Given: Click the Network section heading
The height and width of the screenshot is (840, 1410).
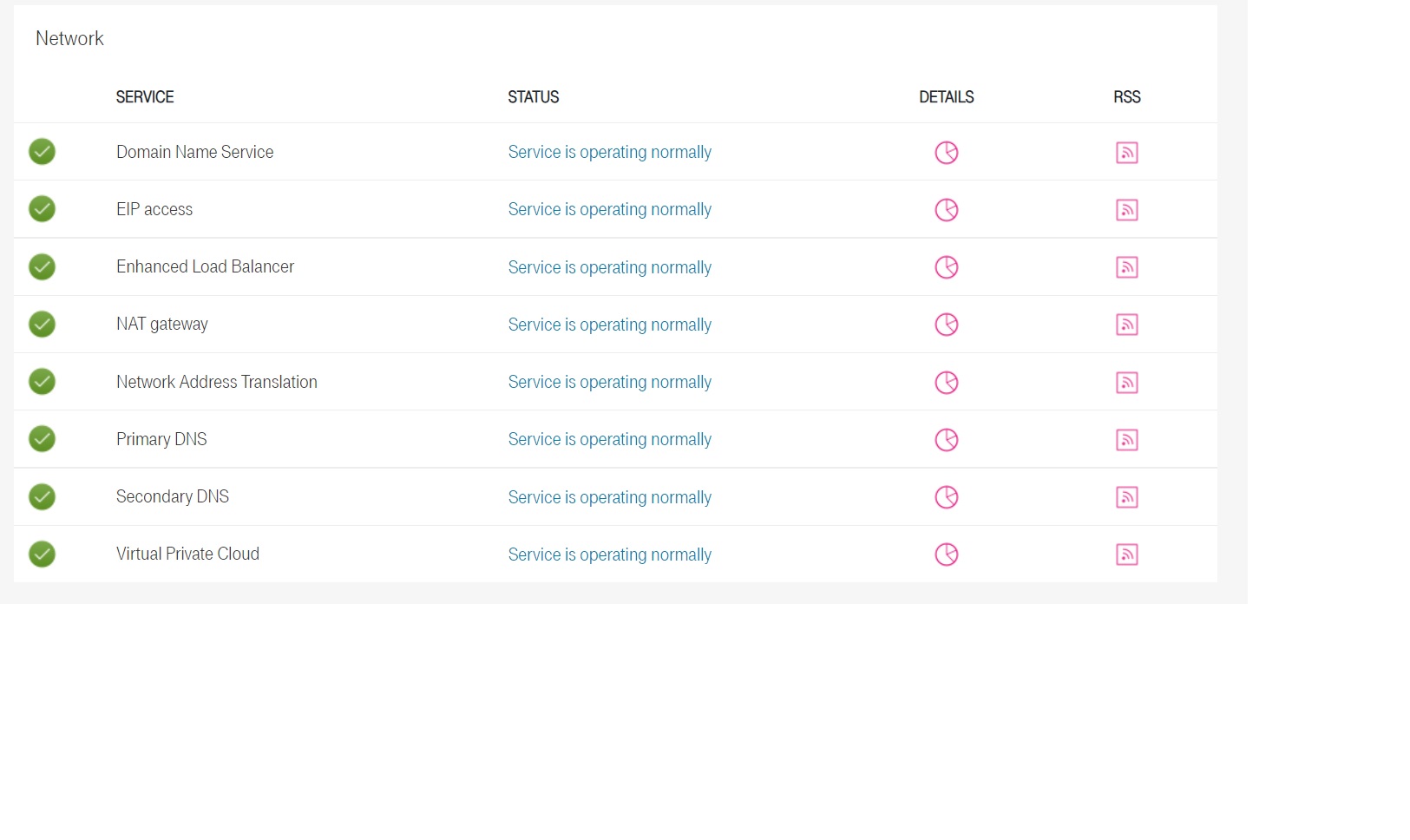Looking at the screenshot, I should (69, 38).
